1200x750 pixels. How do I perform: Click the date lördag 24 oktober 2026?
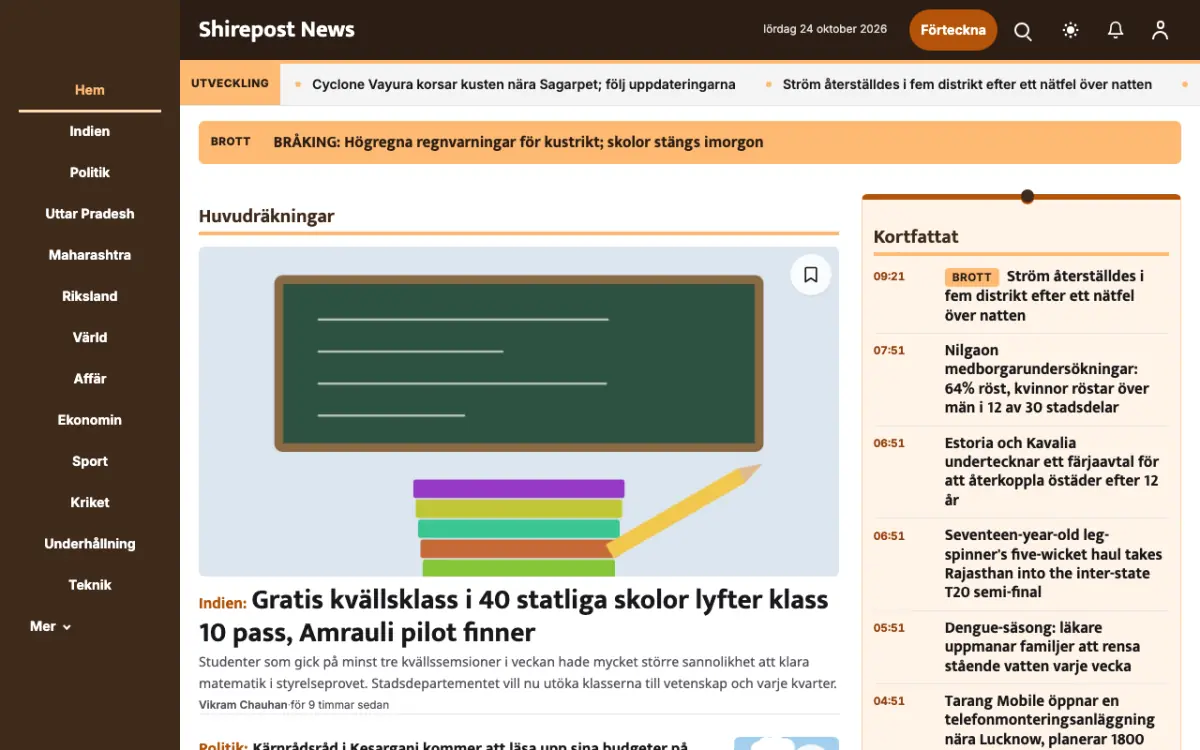pyautogui.click(x=825, y=29)
